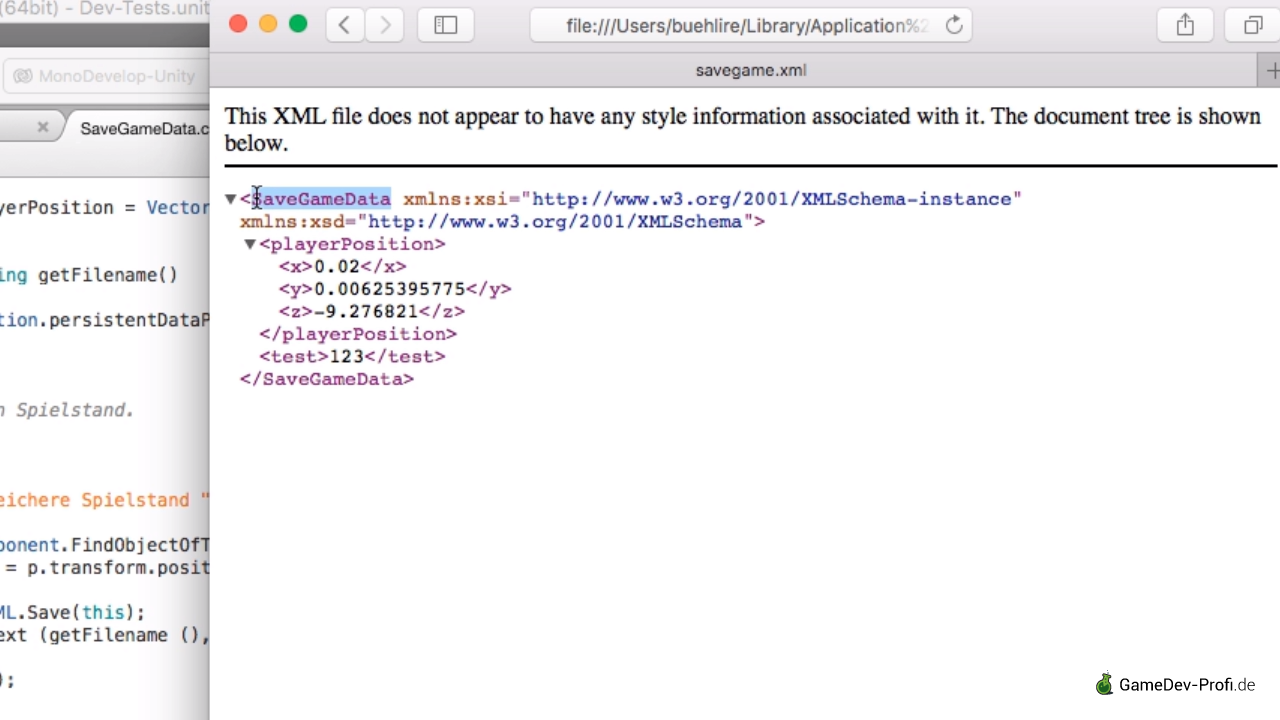The image size is (1280, 720).
Task: Open a new Safari tab
Action: [1271, 70]
